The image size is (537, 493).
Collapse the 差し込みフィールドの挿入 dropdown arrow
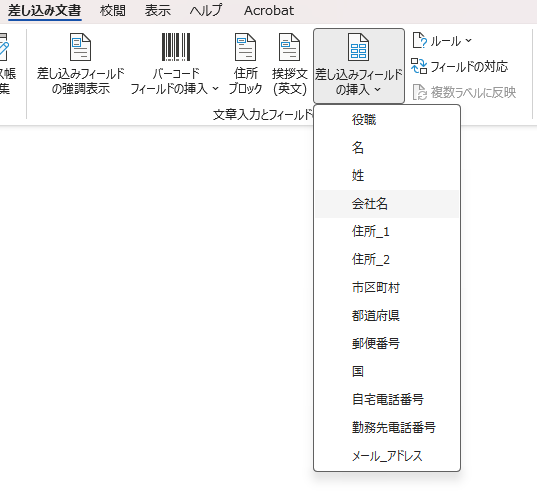pyautogui.click(x=377, y=89)
